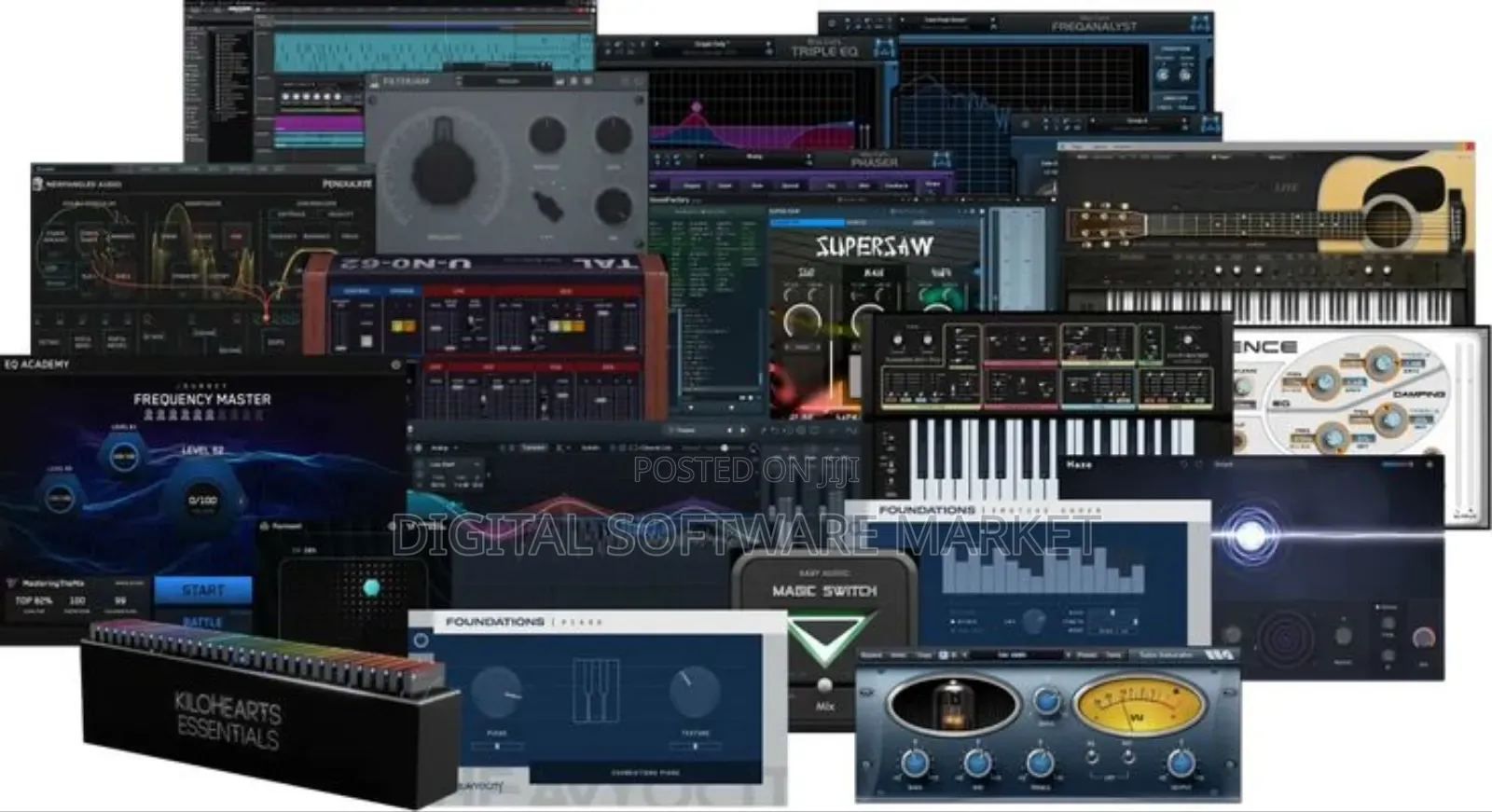Click the MasteringTheMix logo text

tap(53, 583)
